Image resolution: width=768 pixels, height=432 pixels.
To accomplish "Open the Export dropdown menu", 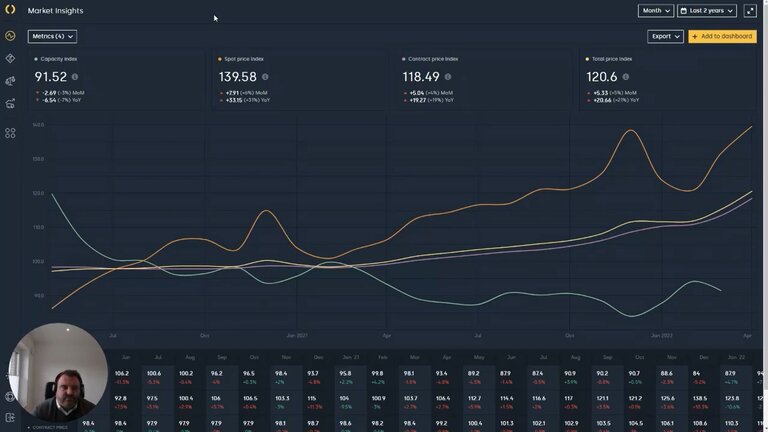I will 665,36.
